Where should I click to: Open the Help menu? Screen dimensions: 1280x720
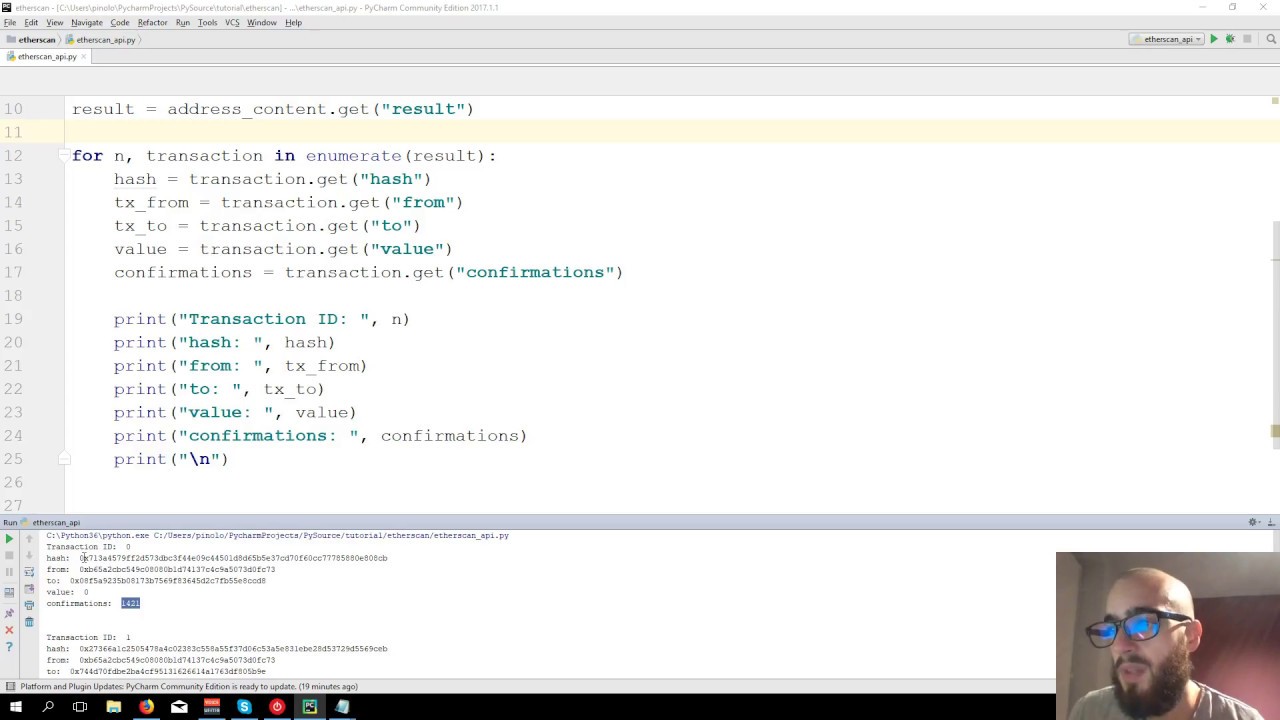tap(293, 22)
